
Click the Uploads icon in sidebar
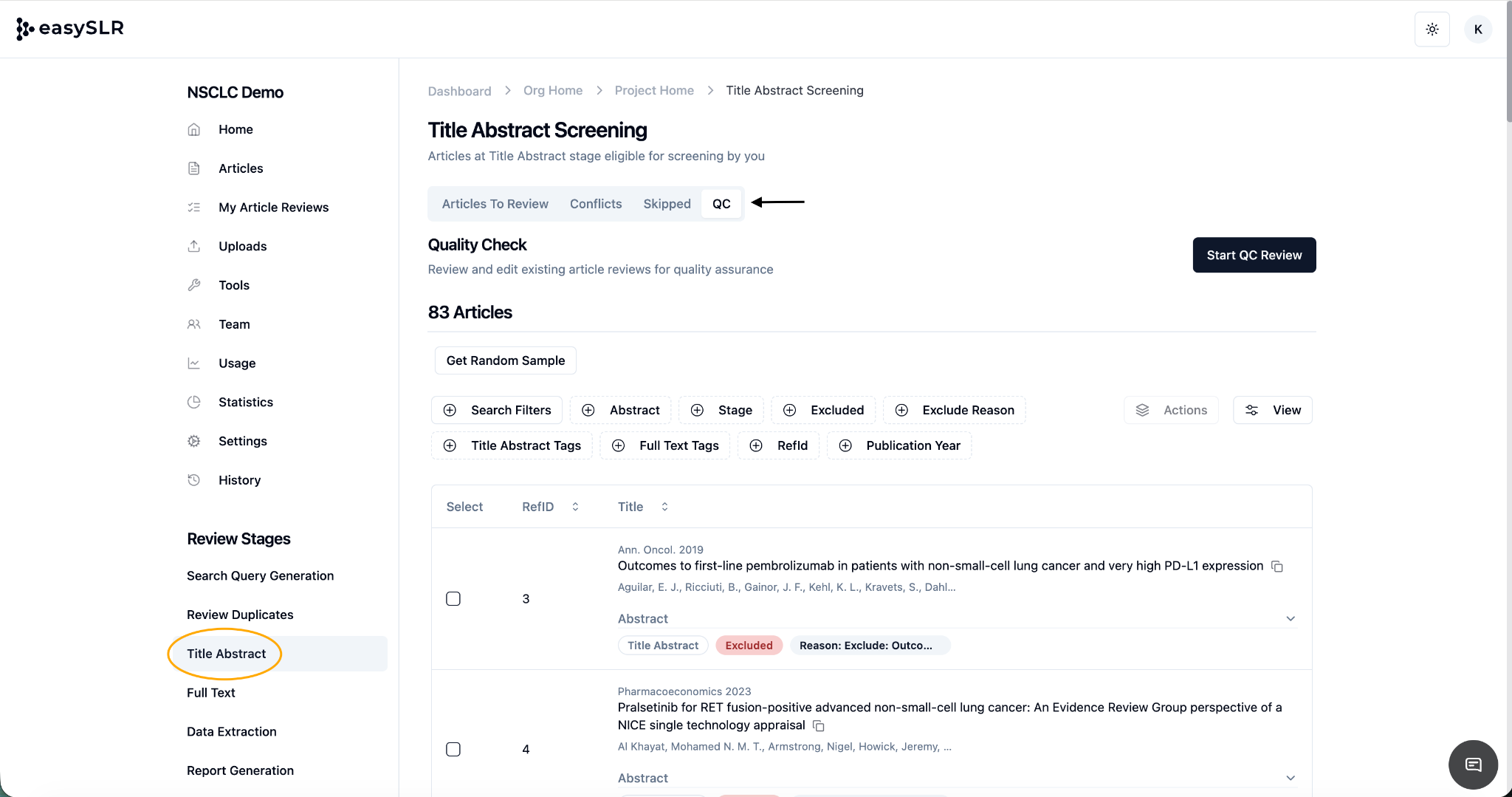pyautogui.click(x=194, y=246)
